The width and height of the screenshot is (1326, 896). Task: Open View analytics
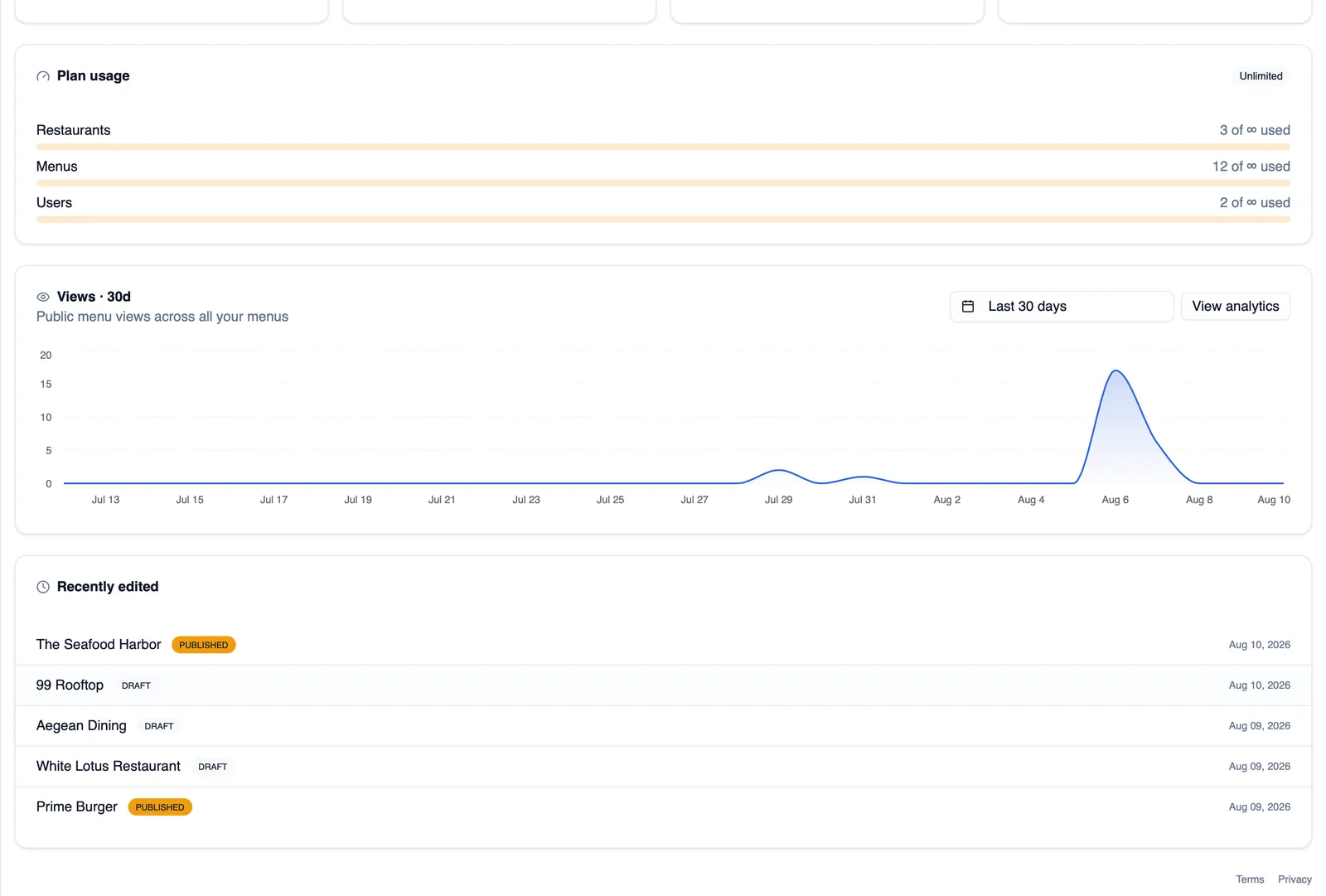[x=1235, y=307]
